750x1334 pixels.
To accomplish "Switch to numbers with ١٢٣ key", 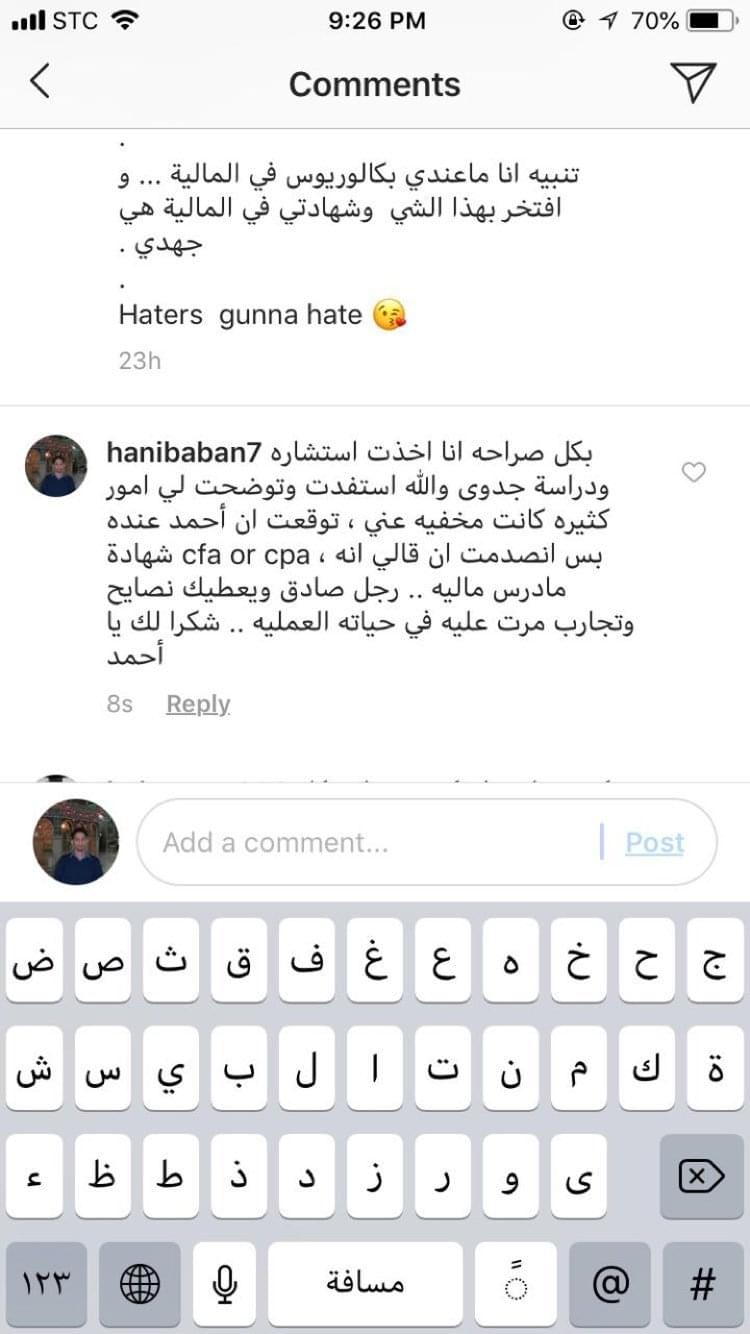I will (44, 1285).
